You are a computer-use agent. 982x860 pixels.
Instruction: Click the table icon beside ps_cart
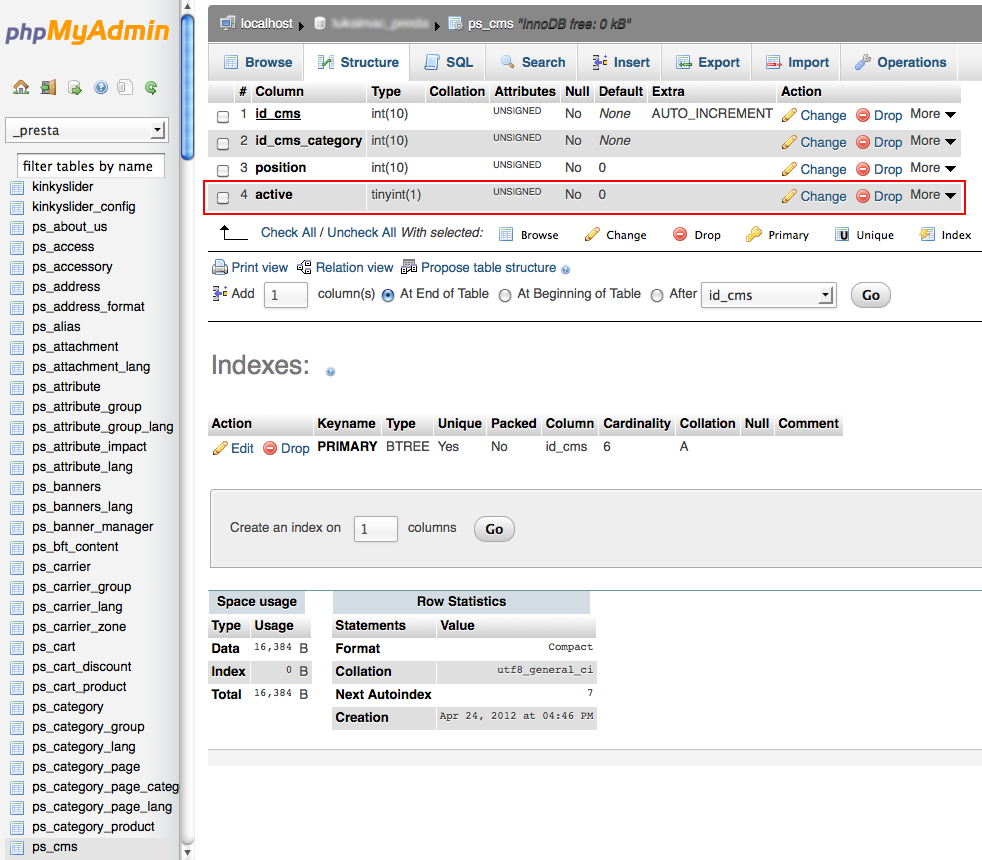(18, 648)
